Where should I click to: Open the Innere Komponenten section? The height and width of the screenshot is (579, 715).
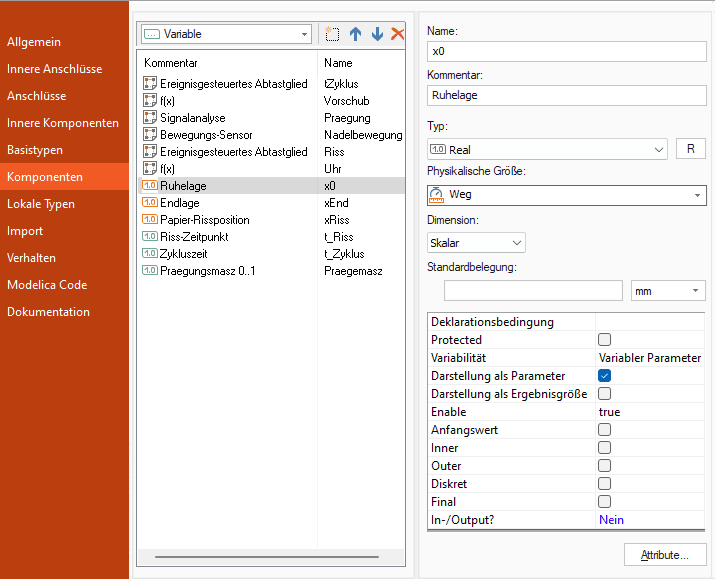click(x=63, y=123)
